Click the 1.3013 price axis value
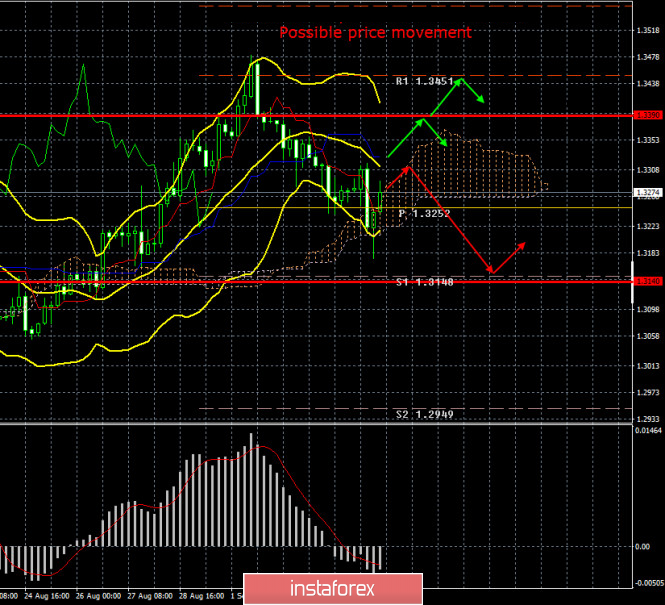This screenshot has width=665, height=605. click(x=648, y=366)
